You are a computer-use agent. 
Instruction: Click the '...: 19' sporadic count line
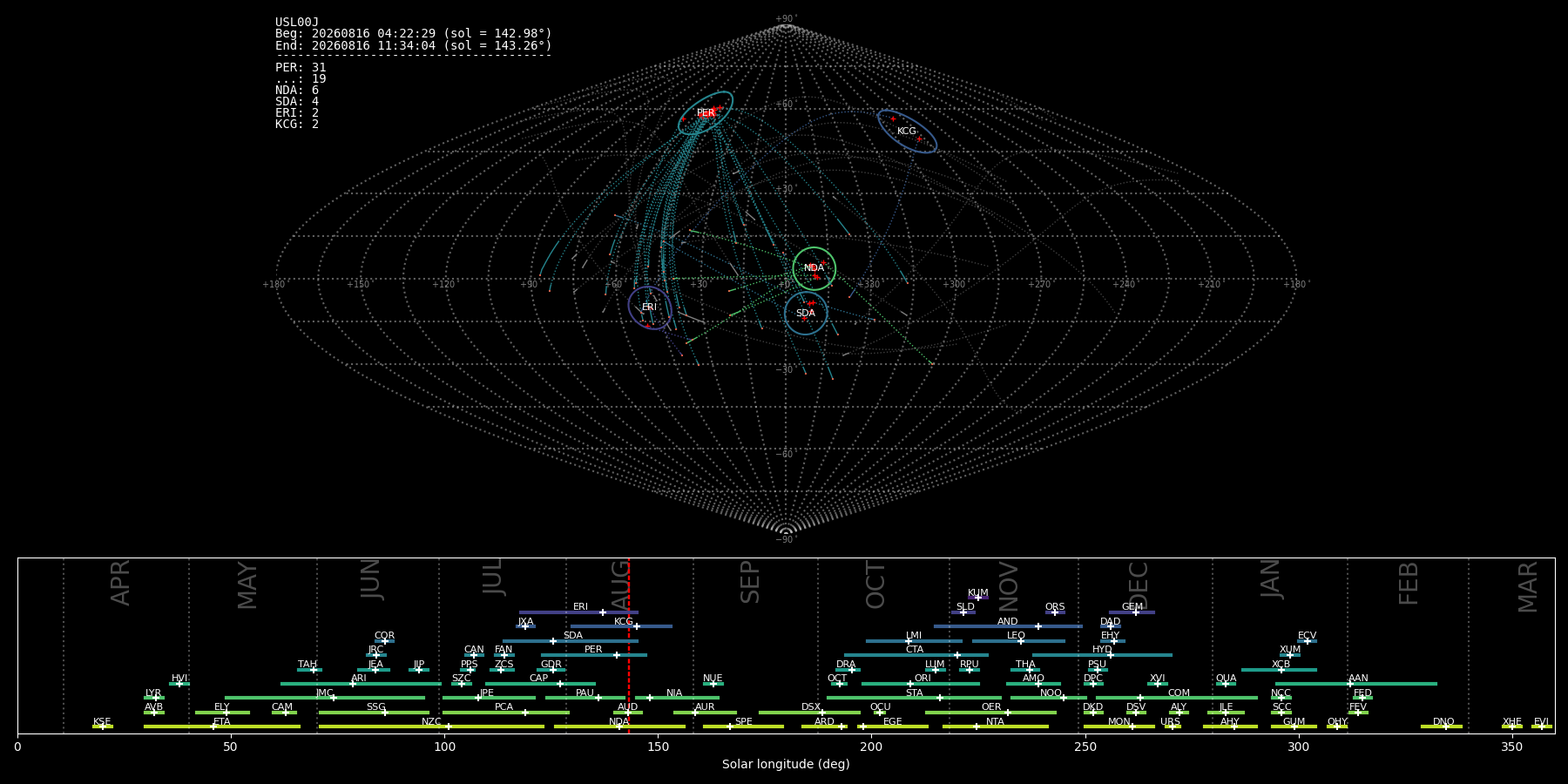tap(301, 78)
